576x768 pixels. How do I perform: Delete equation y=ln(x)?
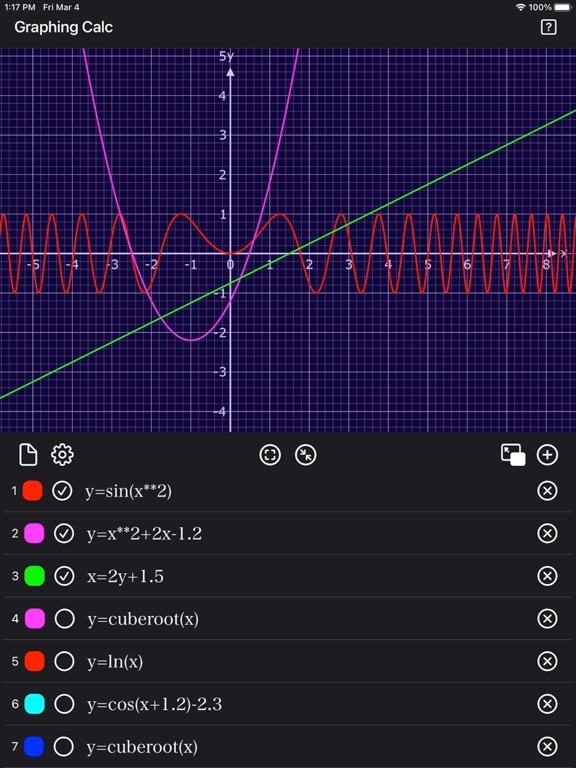[x=547, y=661]
